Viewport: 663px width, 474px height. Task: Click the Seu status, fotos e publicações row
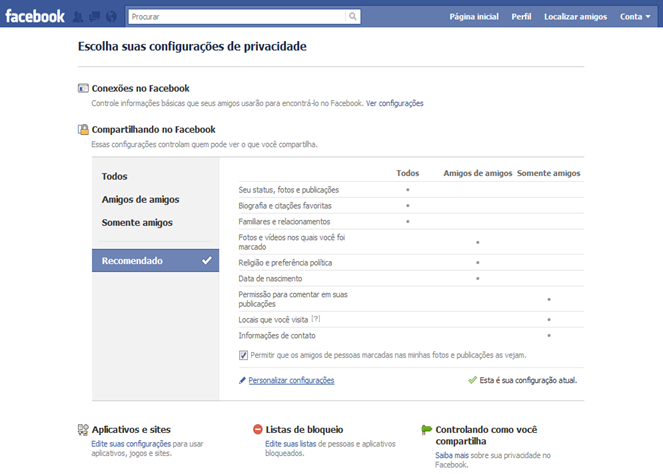pos(411,190)
